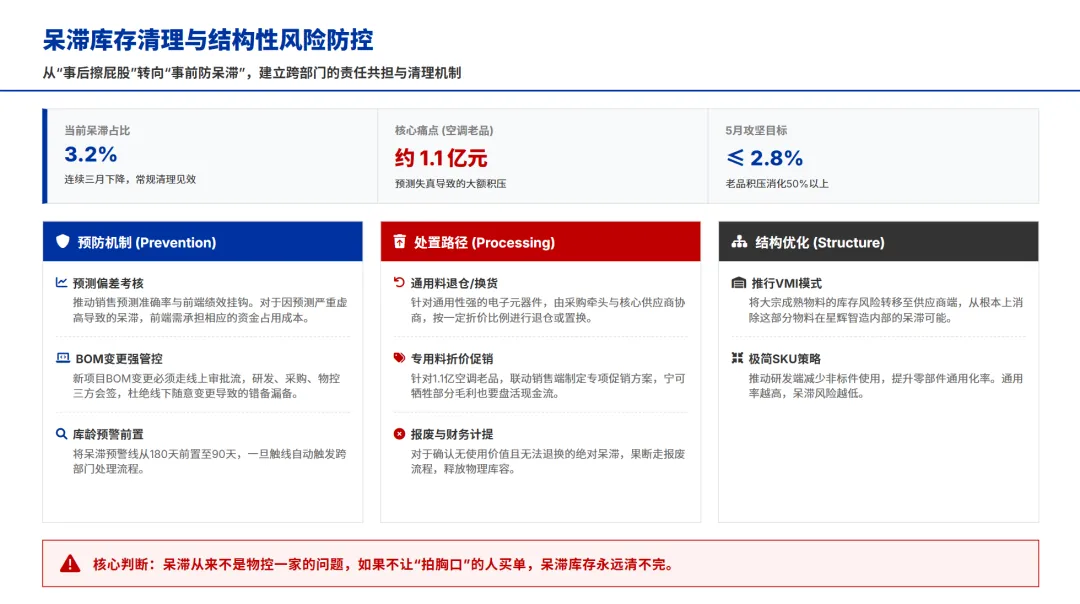This screenshot has width=1080, height=604.
Task: Click the red X circle icon beside 报废与财务计提
Action: [399, 434]
